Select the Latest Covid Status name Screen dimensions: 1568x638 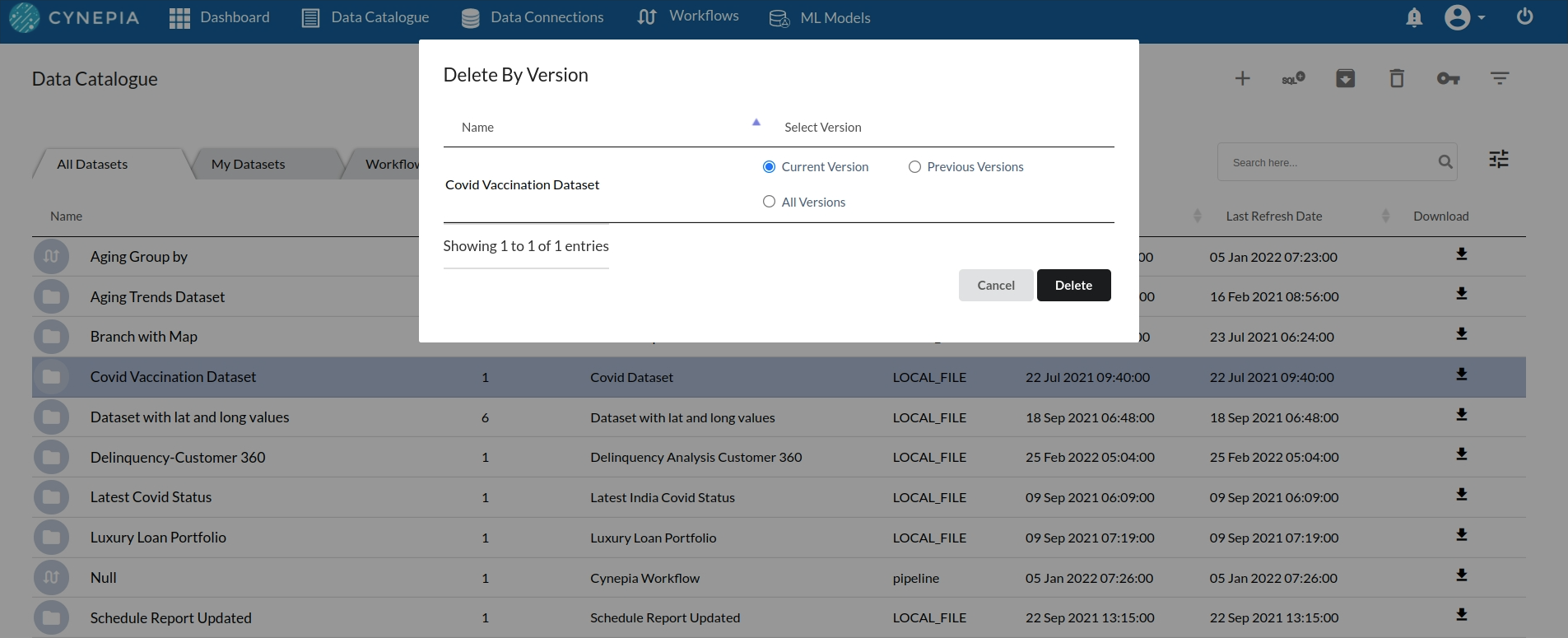[x=151, y=496]
